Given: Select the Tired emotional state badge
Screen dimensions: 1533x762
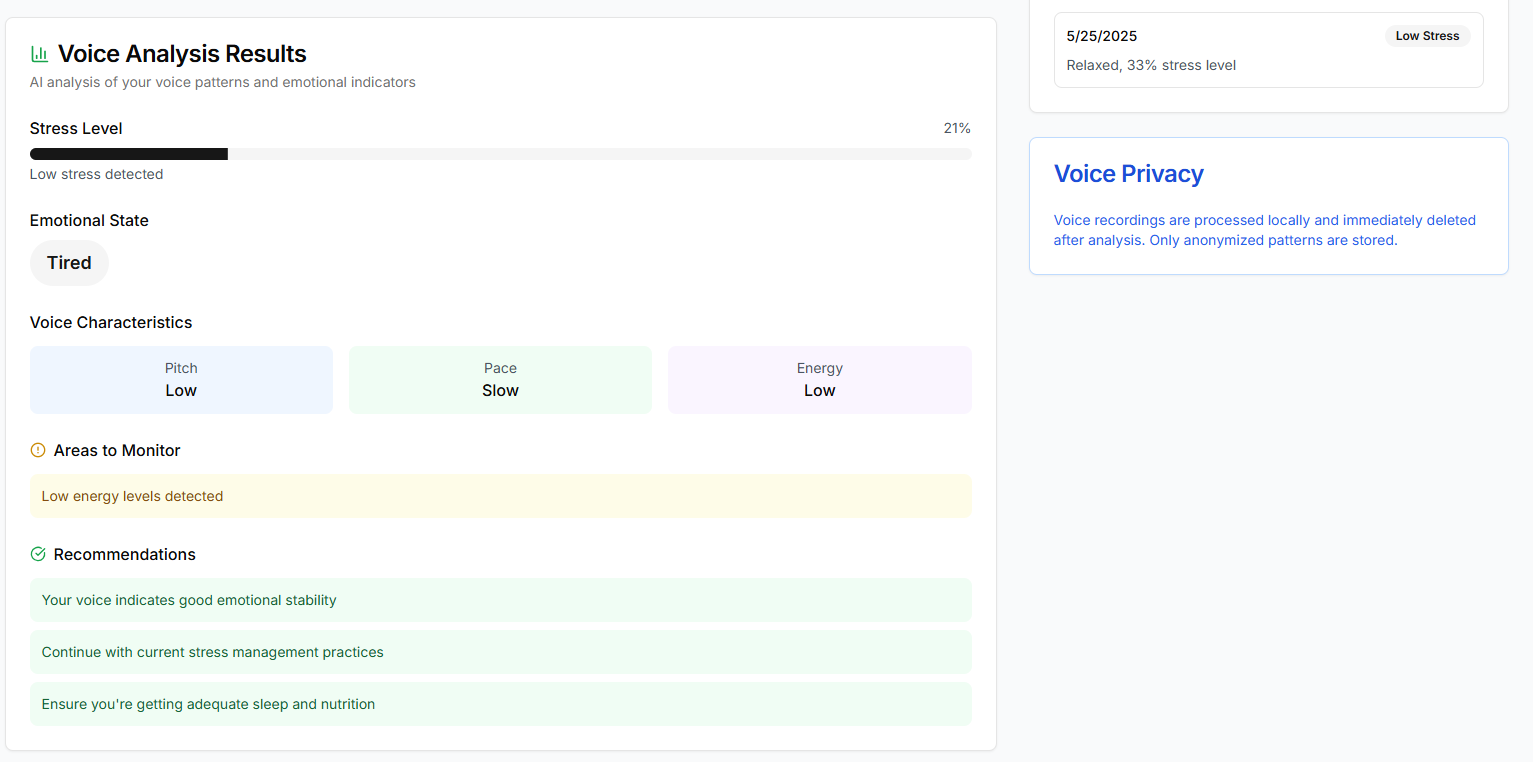Looking at the screenshot, I should 69,263.
